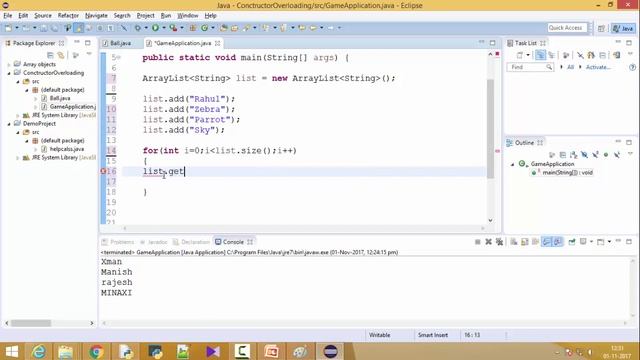This screenshot has height=360, width=640.
Task: Click the New file toolbar icon
Action: (x=8, y=28)
